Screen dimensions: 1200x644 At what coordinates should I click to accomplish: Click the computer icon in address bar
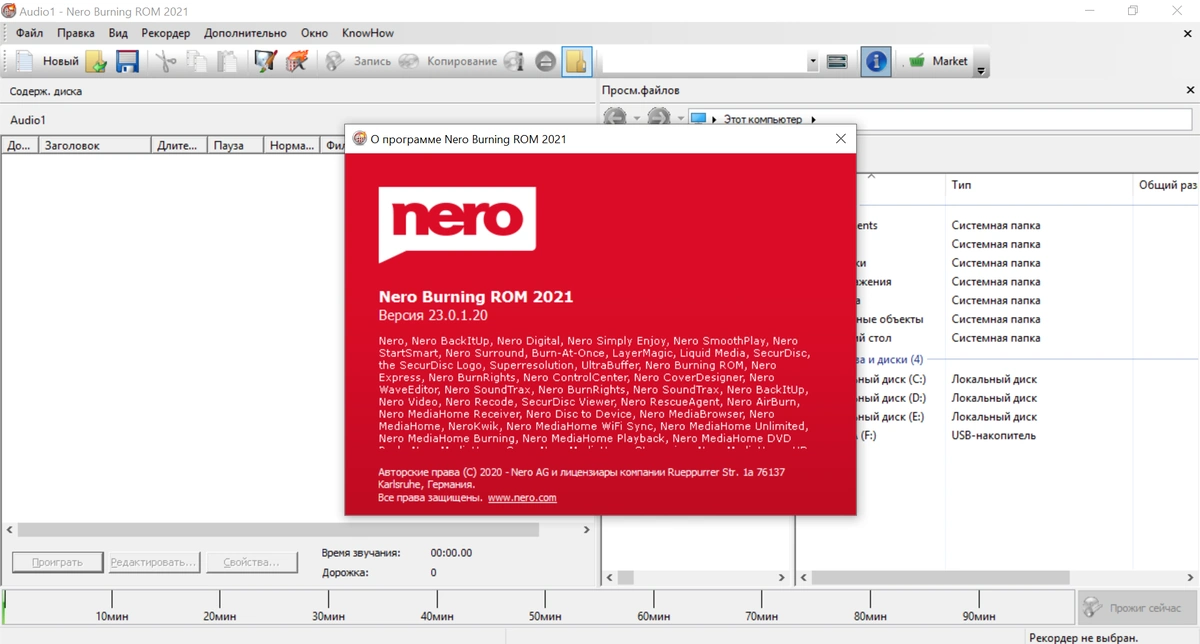pyautogui.click(x=698, y=119)
